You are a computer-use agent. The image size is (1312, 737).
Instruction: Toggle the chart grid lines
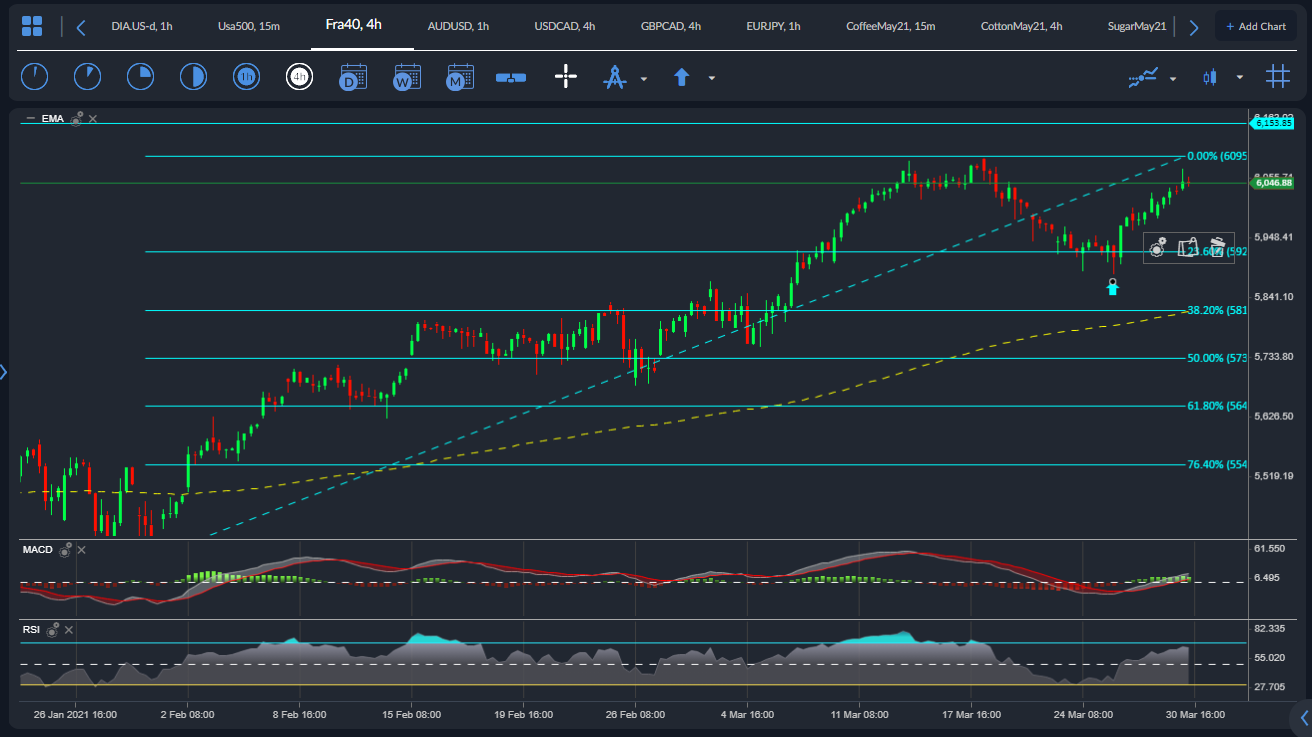pos(1277,76)
